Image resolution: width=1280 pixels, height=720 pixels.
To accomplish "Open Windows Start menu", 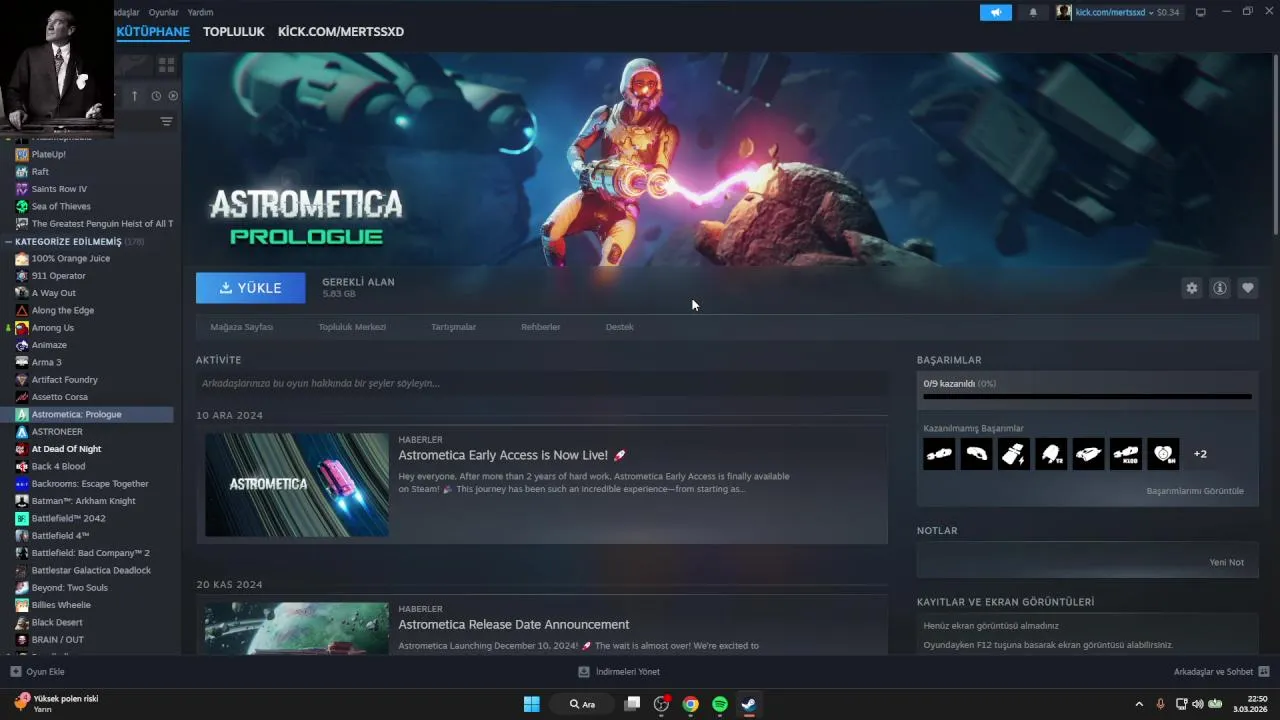I will pos(532,704).
